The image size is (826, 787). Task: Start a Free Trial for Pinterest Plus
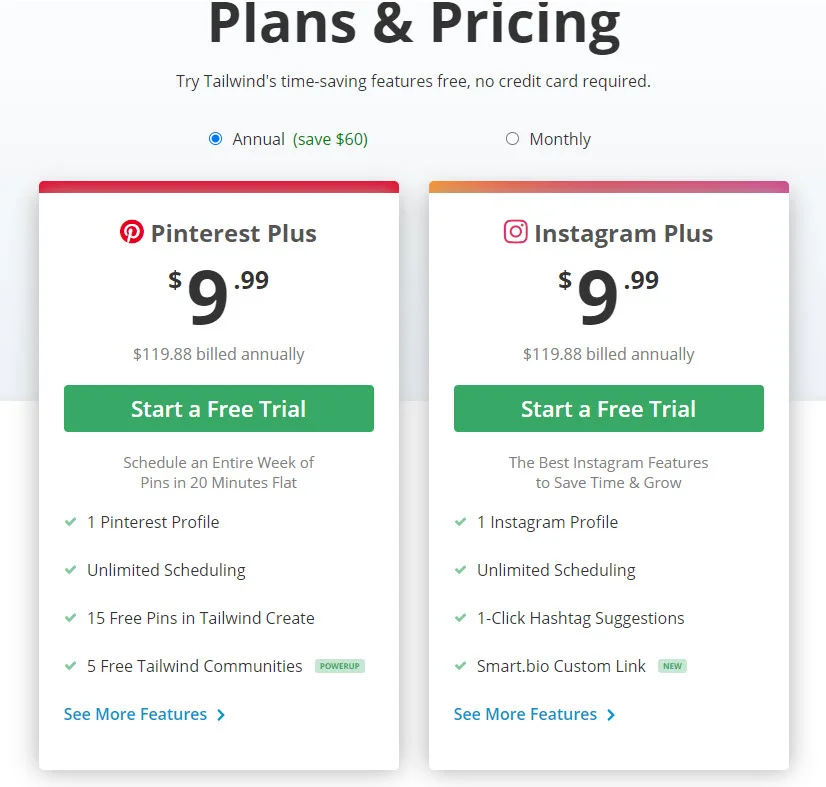click(219, 409)
